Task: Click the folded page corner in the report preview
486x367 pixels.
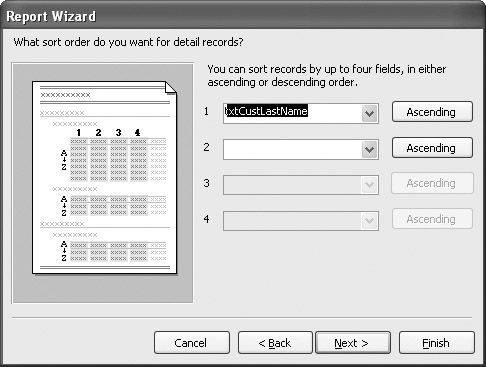Action: tap(171, 88)
